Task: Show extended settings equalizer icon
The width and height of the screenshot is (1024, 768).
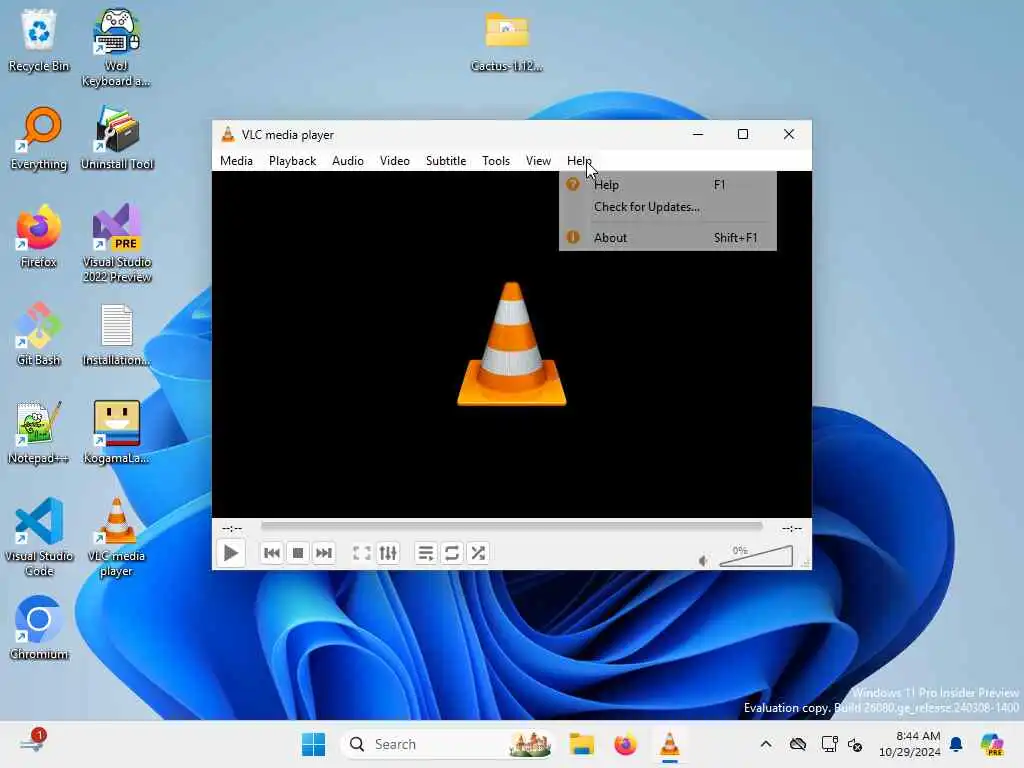Action: [x=388, y=553]
